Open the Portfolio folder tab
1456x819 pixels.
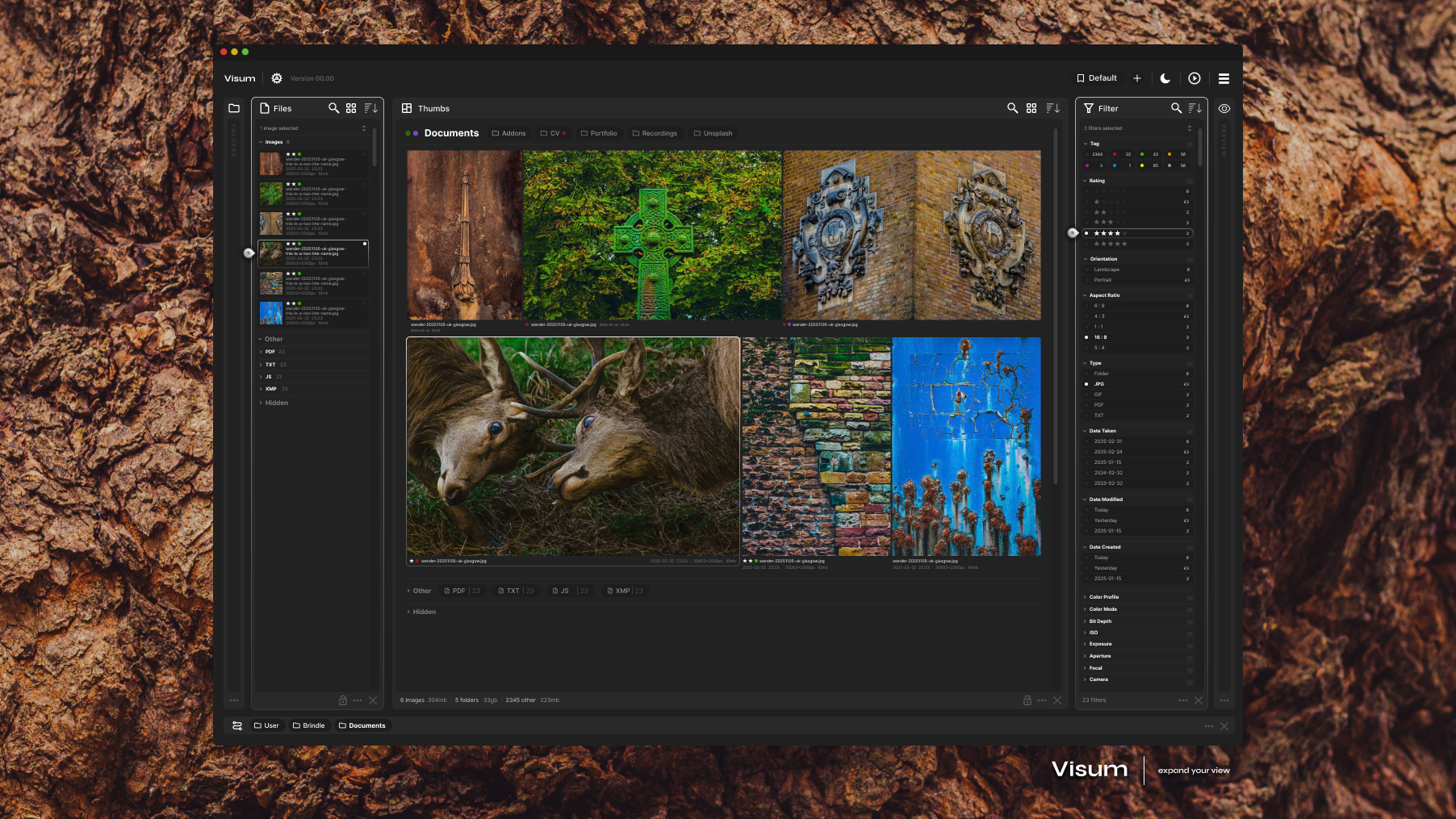pyautogui.click(x=599, y=133)
